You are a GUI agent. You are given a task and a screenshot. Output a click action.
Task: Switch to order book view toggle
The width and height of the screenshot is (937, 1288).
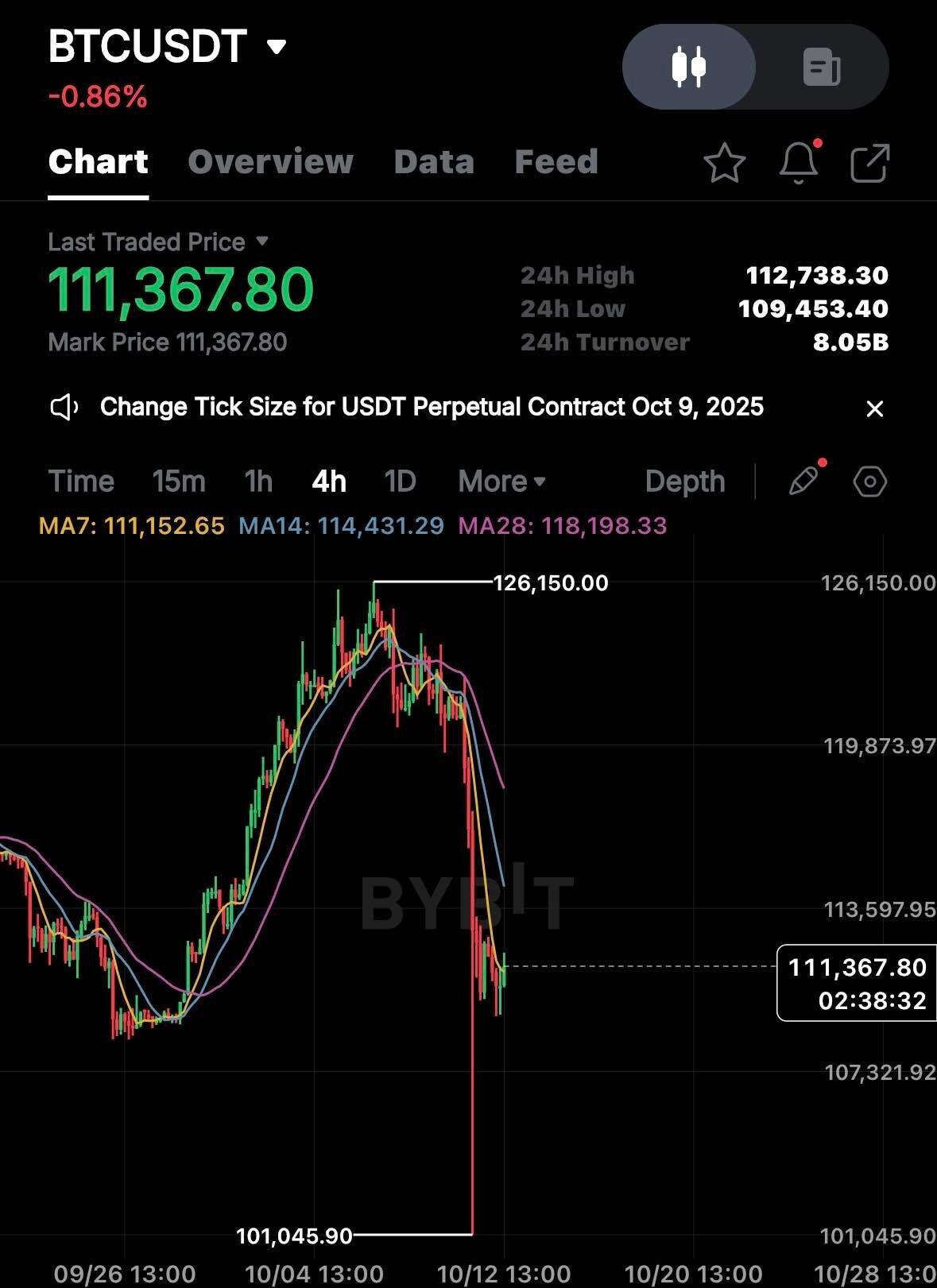click(821, 67)
